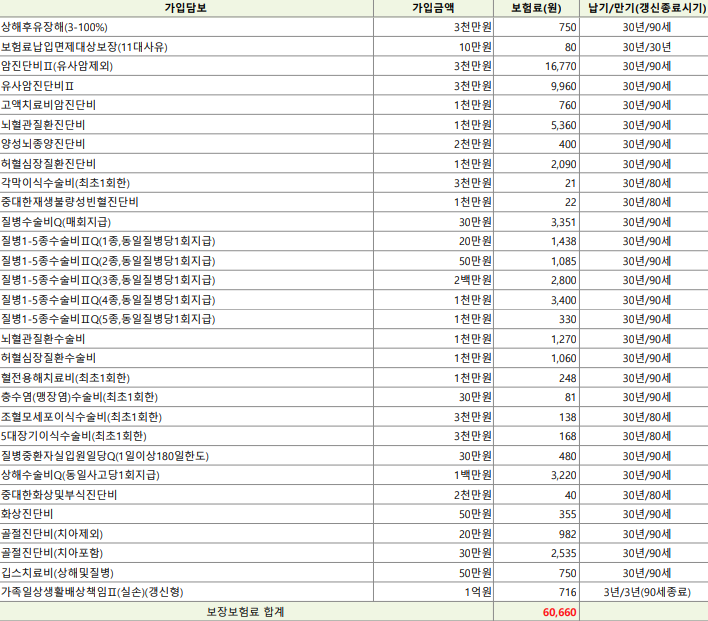The width and height of the screenshot is (708, 621).
Task: Click the 3년/3년(90세종료) term cell
Action: (x=646, y=592)
